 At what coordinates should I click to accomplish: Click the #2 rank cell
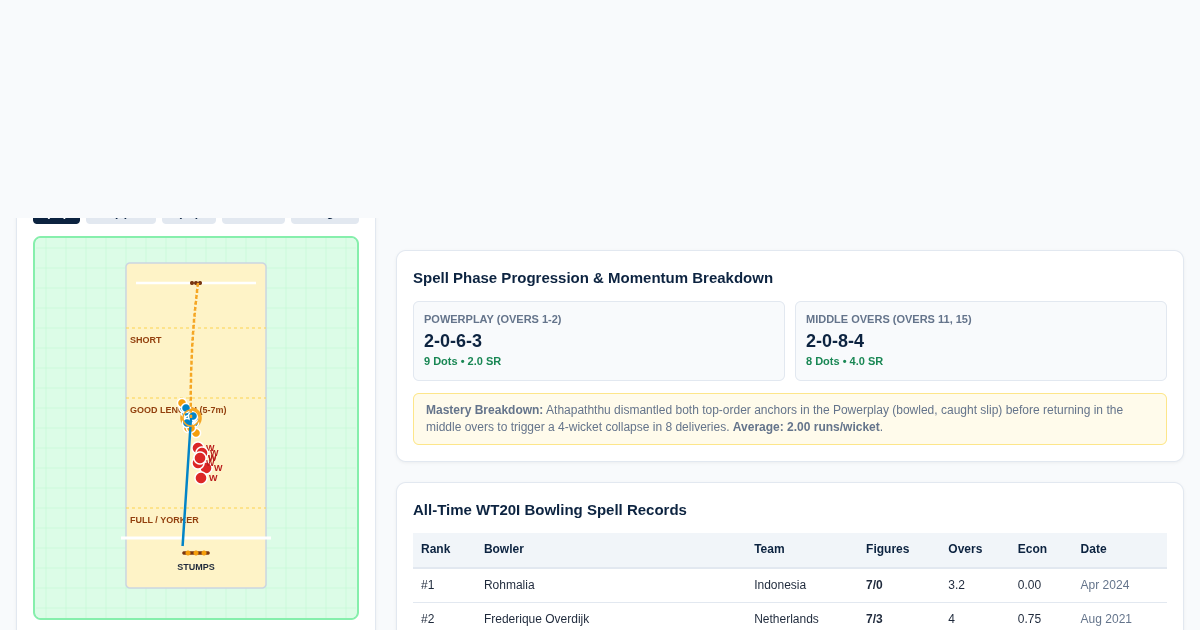[x=428, y=619]
